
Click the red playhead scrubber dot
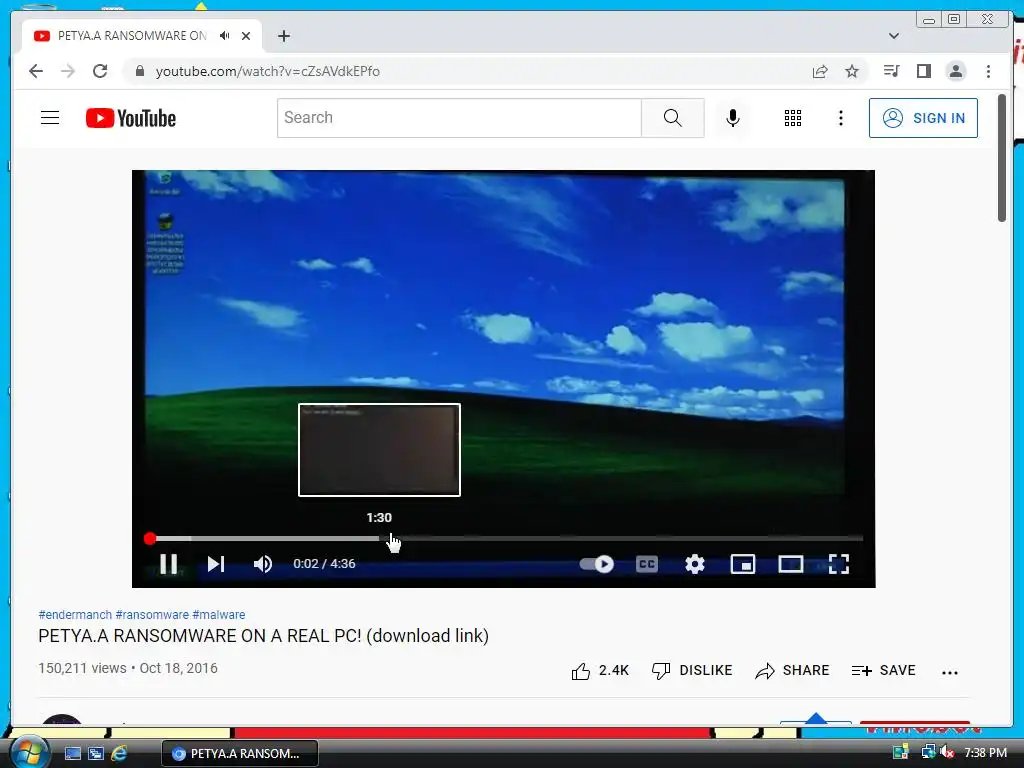(150, 539)
